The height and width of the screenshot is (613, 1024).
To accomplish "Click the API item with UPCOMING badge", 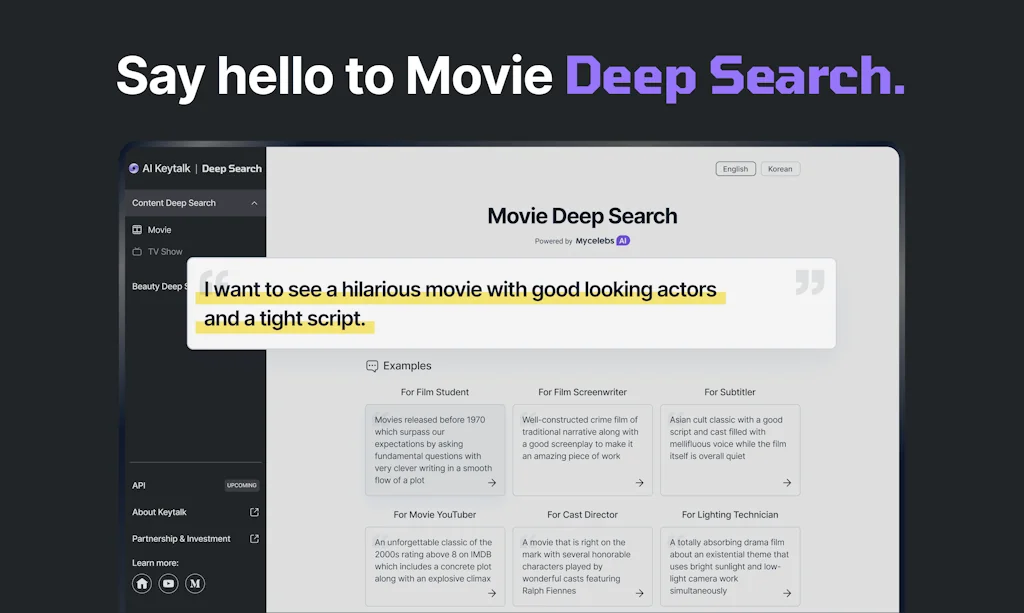I will point(139,485).
